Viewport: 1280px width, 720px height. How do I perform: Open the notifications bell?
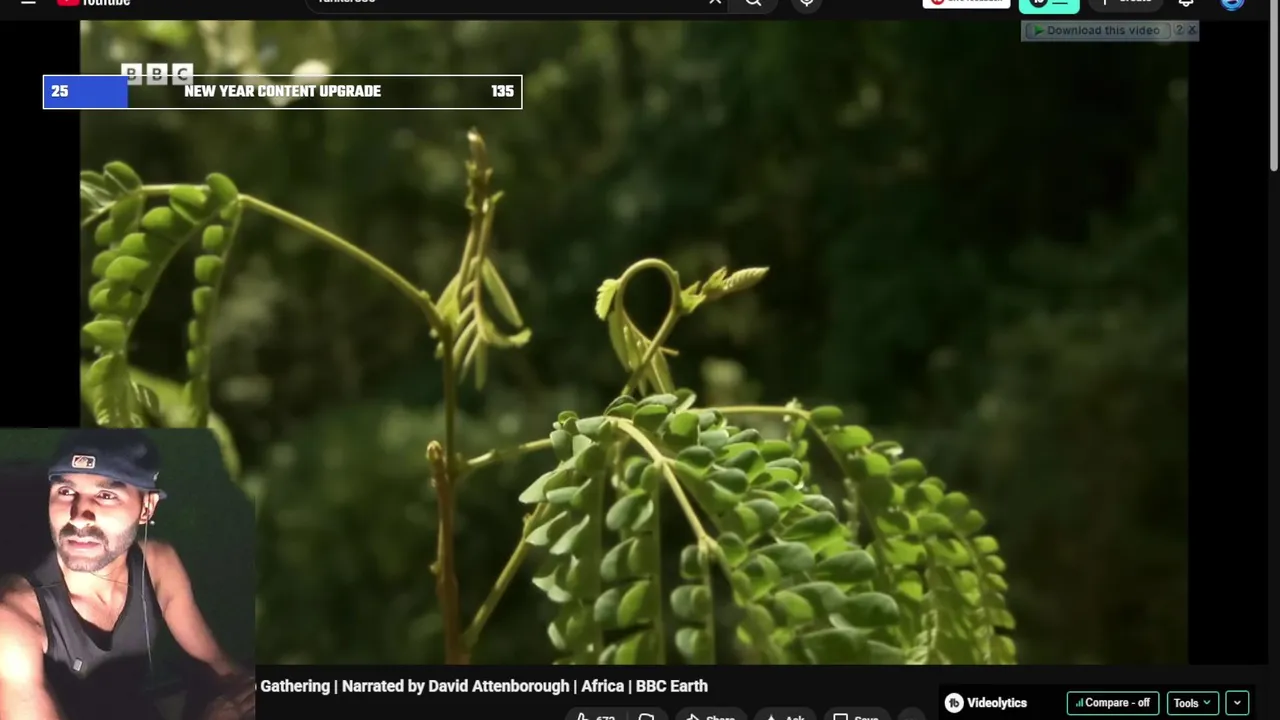coord(1186,3)
